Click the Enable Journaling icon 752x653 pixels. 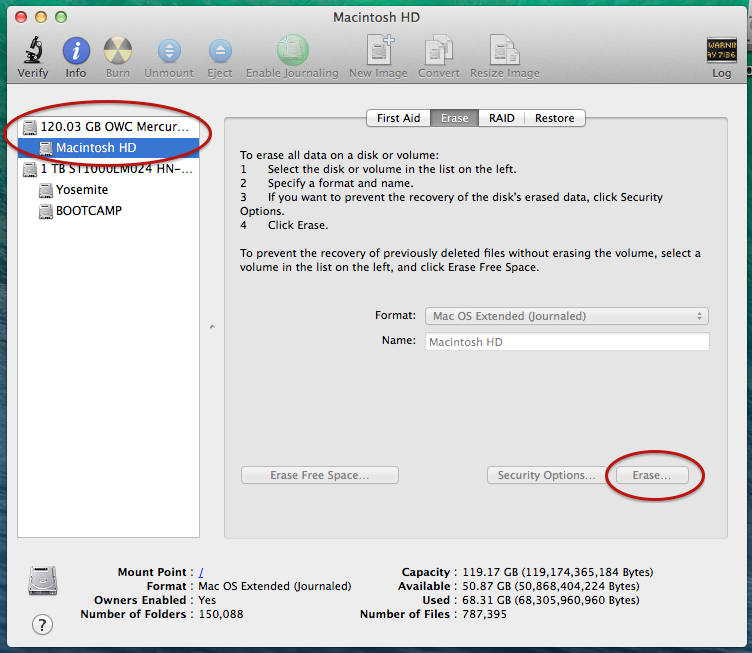pyautogui.click(x=292, y=50)
